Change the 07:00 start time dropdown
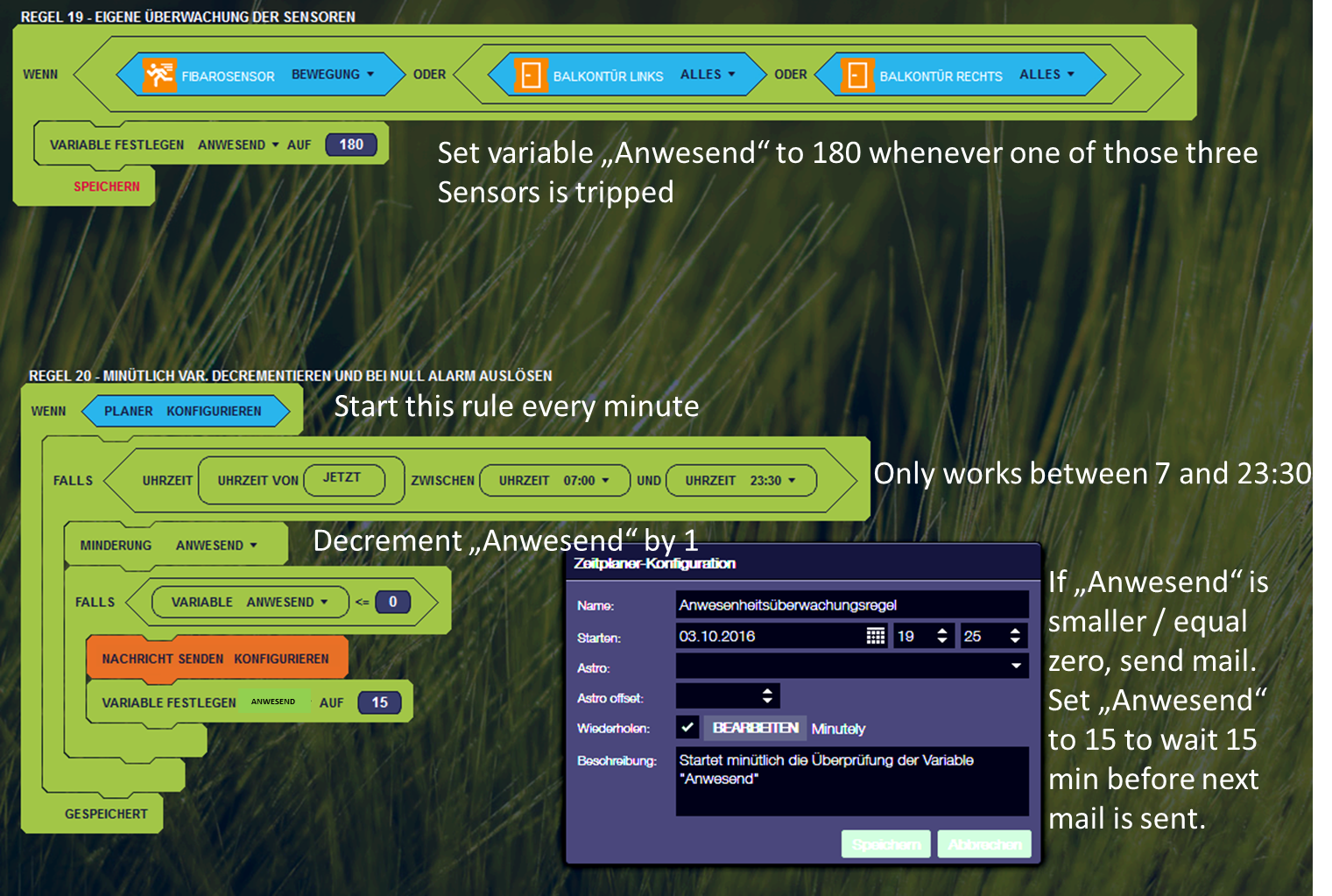1332x896 pixels. (586, 481)
